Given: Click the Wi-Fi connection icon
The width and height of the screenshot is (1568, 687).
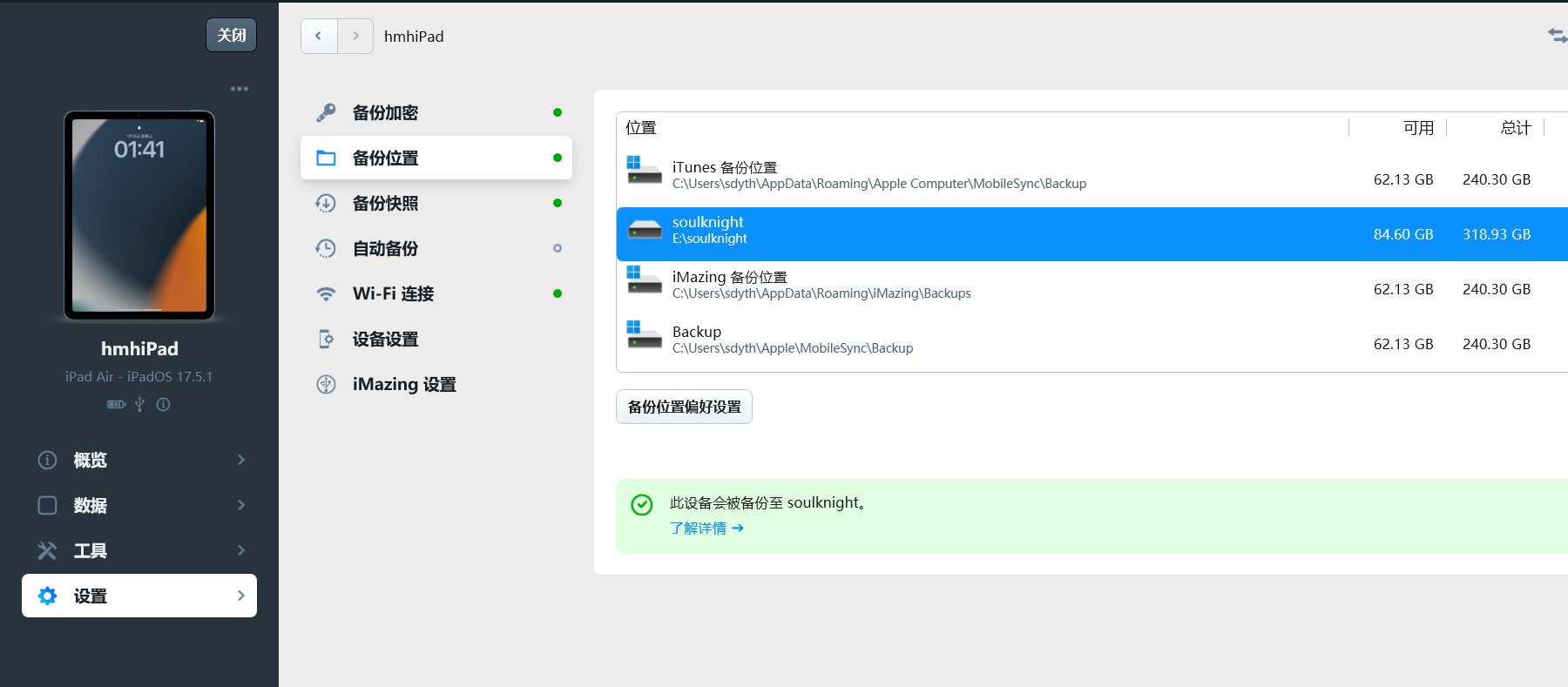Looking at the screenshot, I should [x=326, y=294].
